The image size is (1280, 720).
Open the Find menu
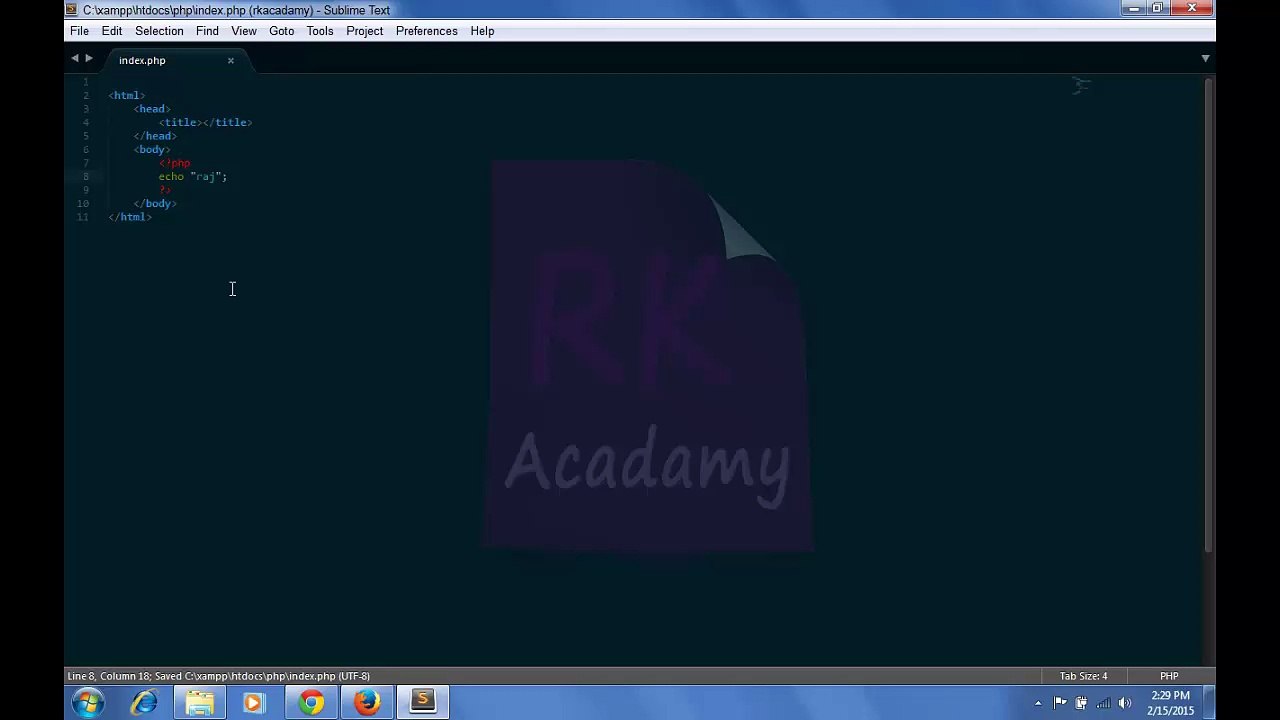tap(207, 31)
